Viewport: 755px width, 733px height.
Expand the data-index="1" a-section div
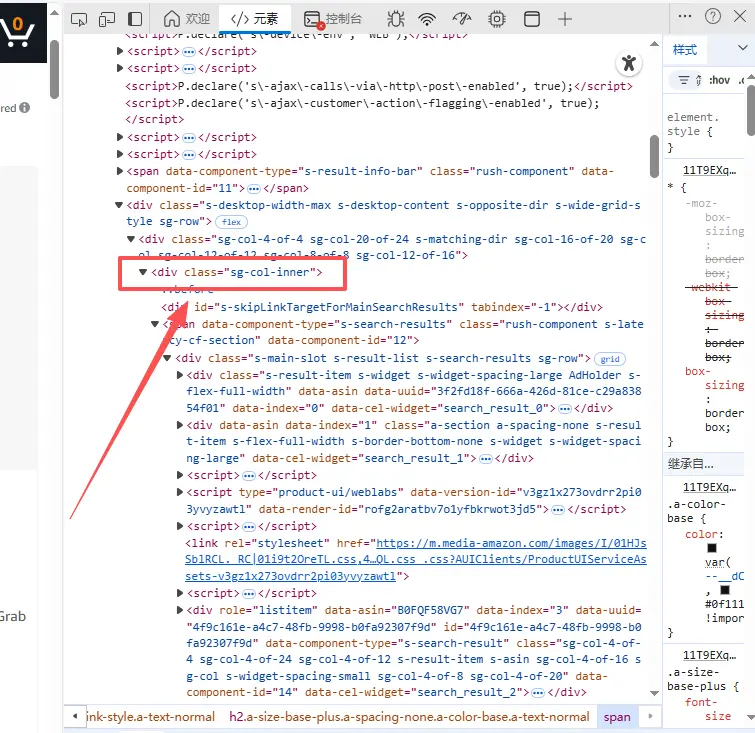click(180, 425)
